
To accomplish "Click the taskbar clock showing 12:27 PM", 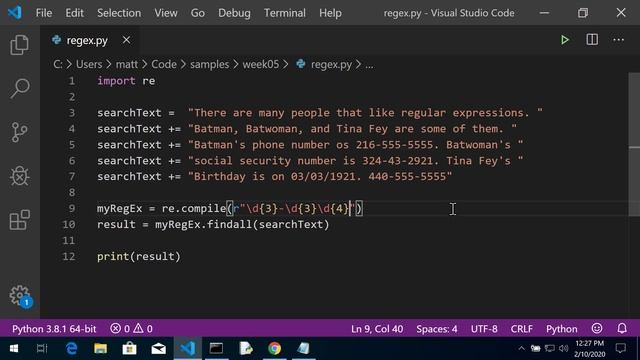I will (x=589, y=348).
